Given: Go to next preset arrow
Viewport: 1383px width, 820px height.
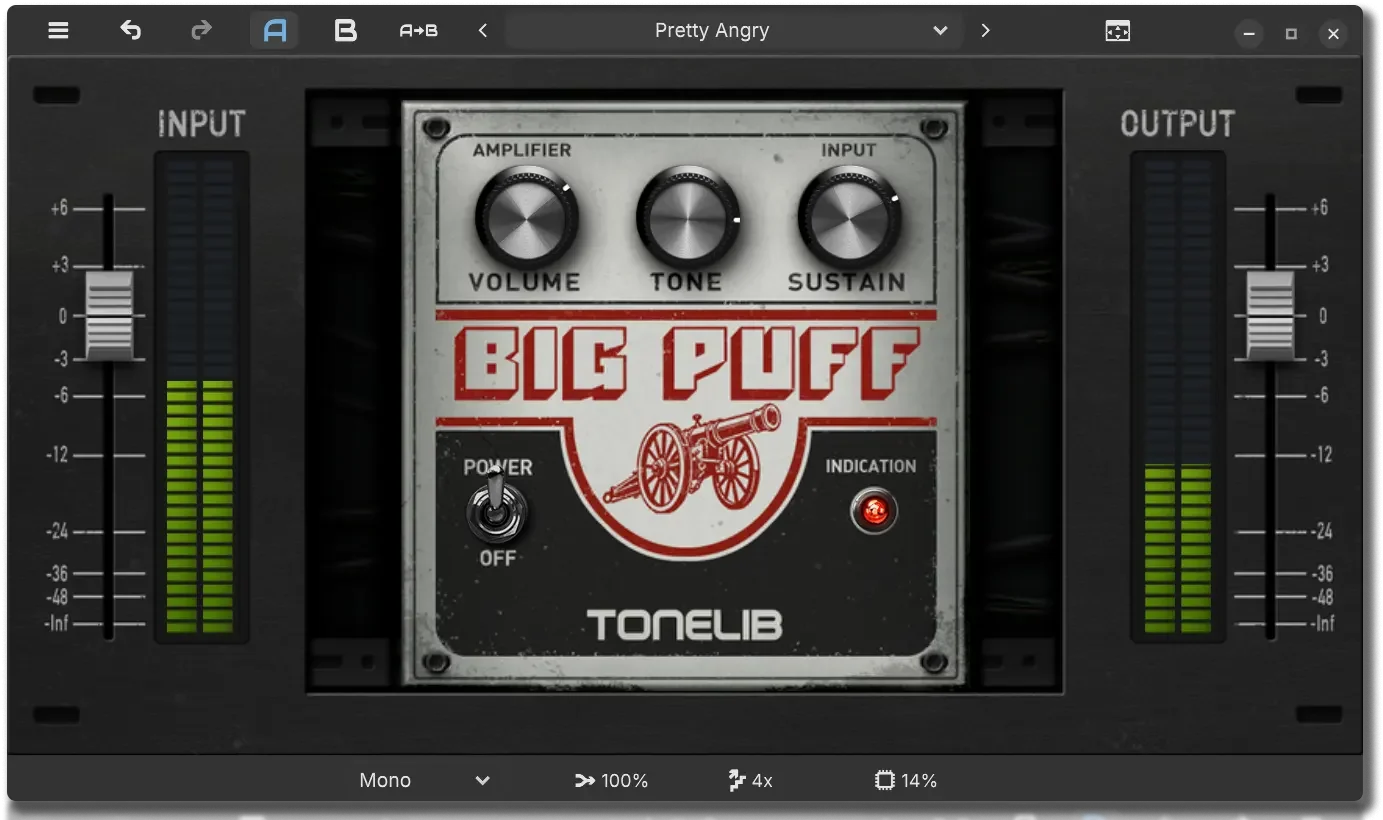Looking at the screenshot, I should tap(985, 31).
